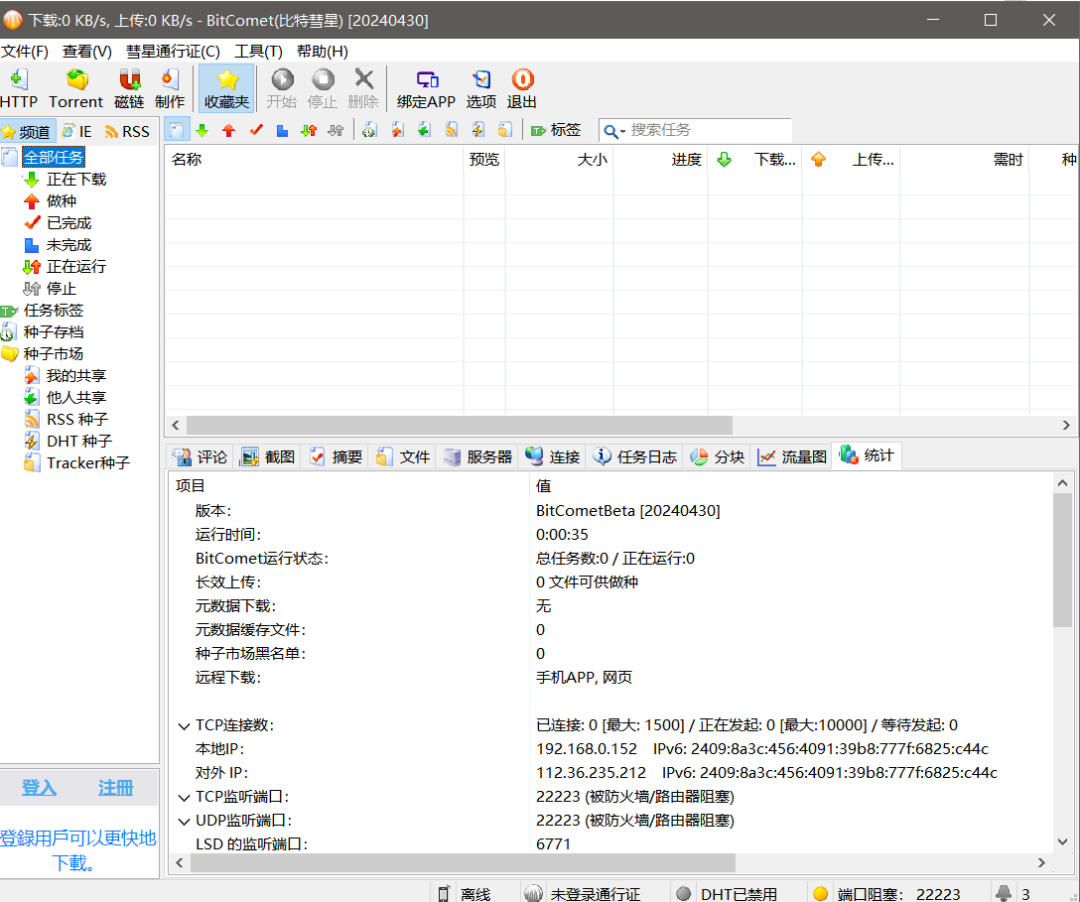Select 做种 in the tree
Image resolution: width=1080 pixels, height=902 pixels.
point(61,201)
